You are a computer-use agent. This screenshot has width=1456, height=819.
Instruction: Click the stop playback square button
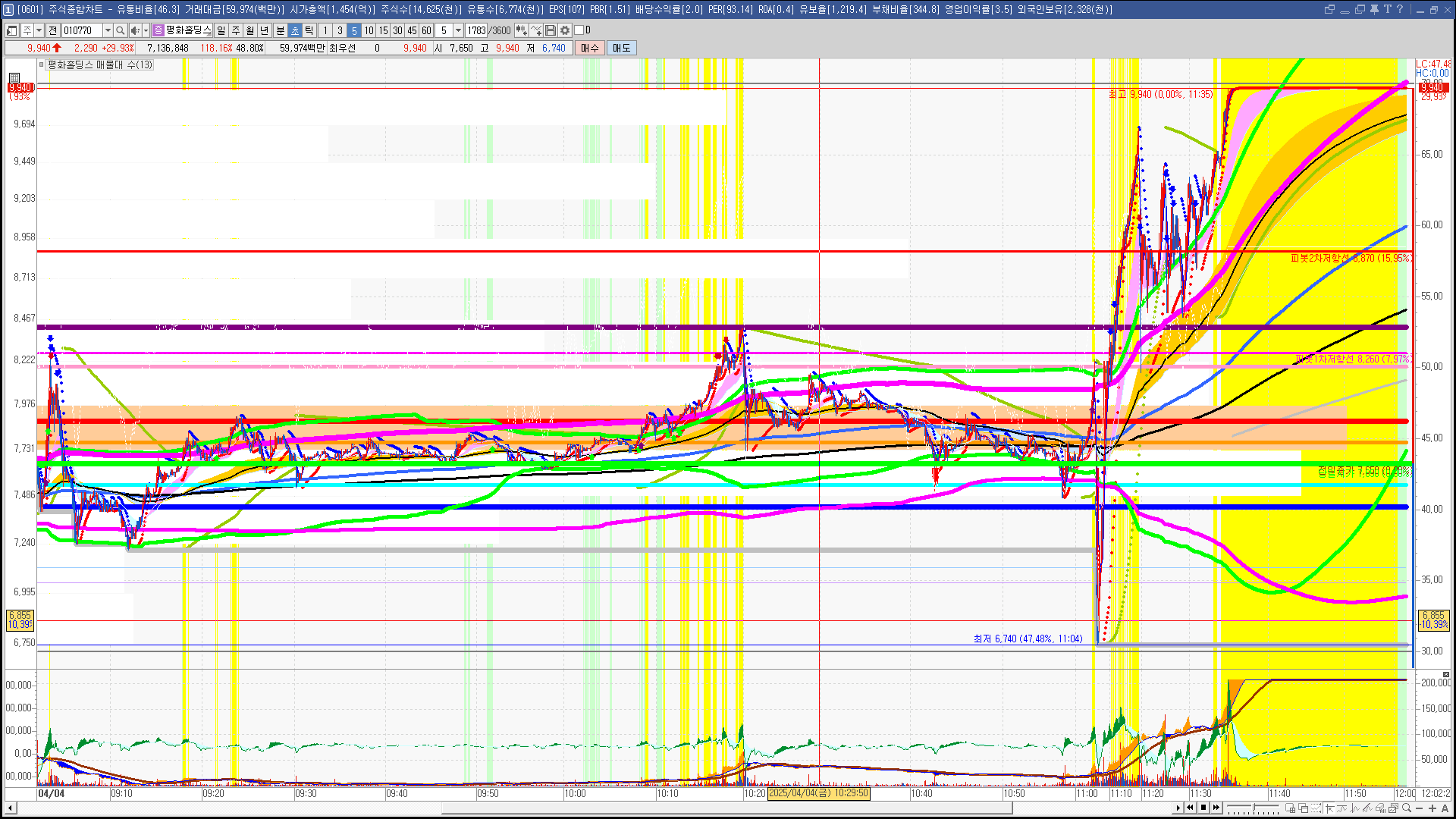[x=1203, y=808]
